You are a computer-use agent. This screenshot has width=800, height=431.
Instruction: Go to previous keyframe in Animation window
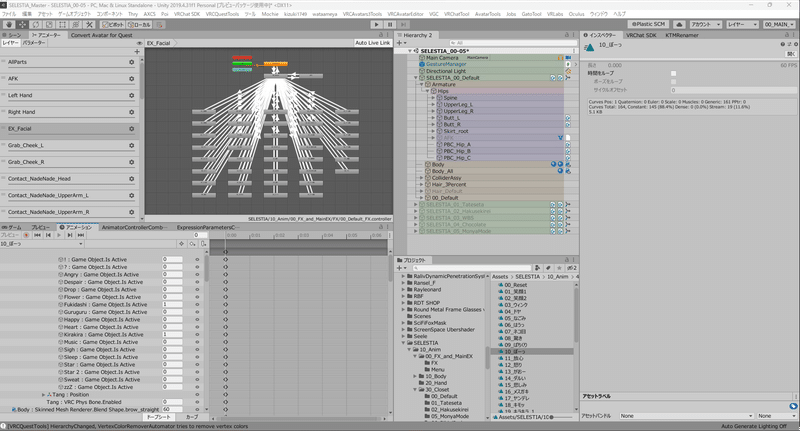(48, 235)
